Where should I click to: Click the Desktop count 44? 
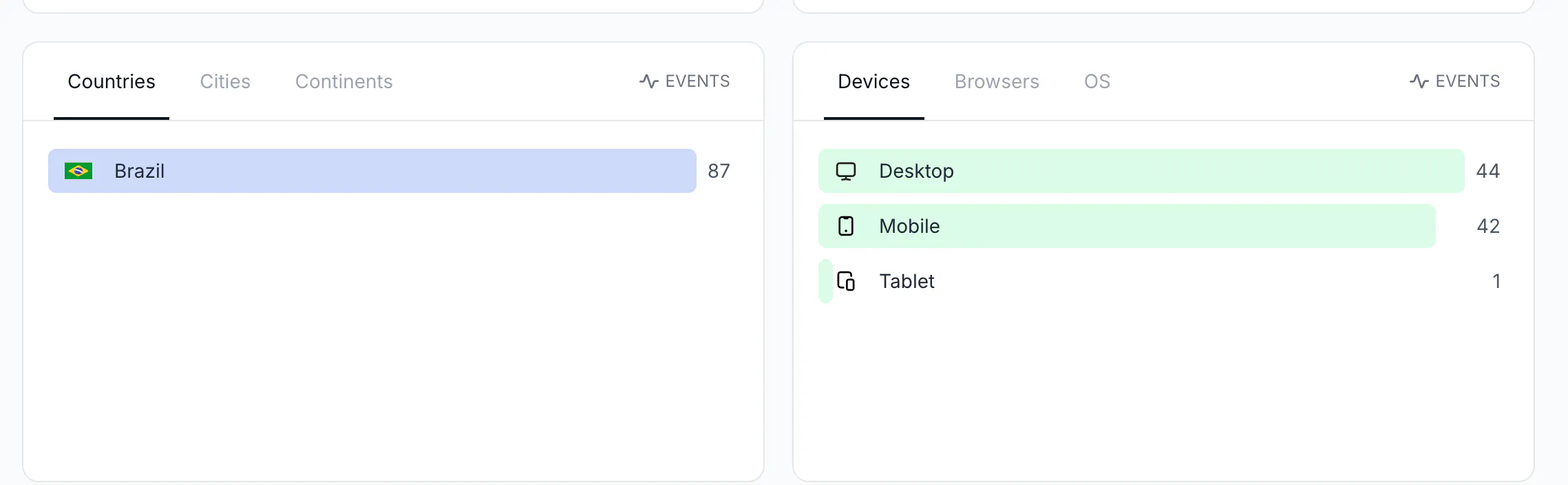point(1488,171)
